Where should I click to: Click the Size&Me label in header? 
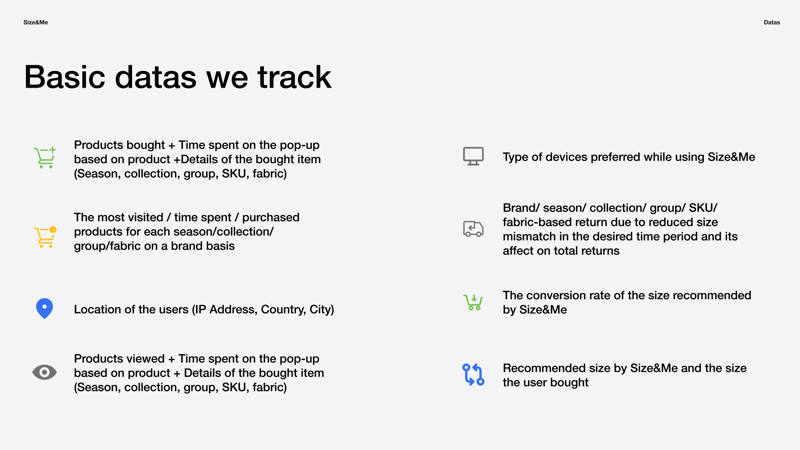(x=36, y=22)
